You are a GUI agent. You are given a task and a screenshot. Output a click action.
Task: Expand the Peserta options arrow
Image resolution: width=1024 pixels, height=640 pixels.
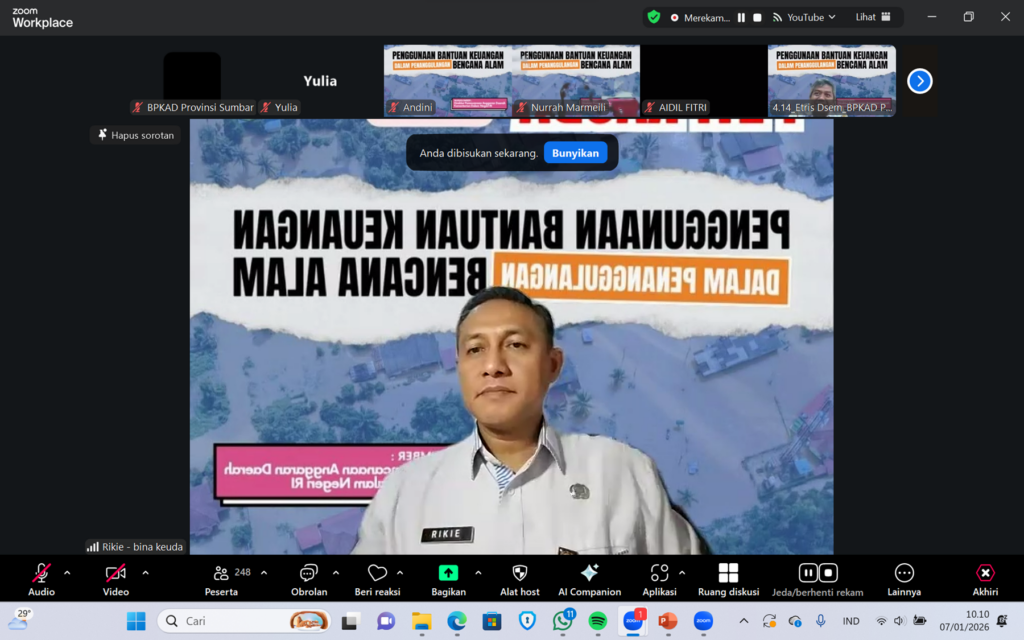[x=264, y=573]
